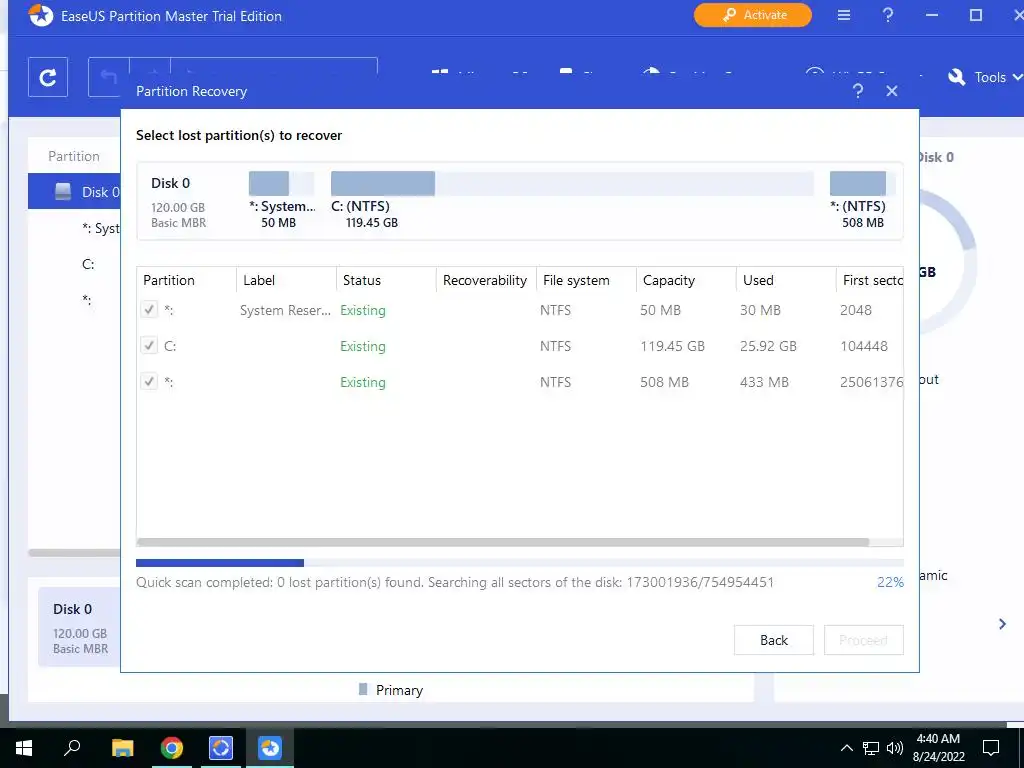Click first sector value 2048

point(856,310)
